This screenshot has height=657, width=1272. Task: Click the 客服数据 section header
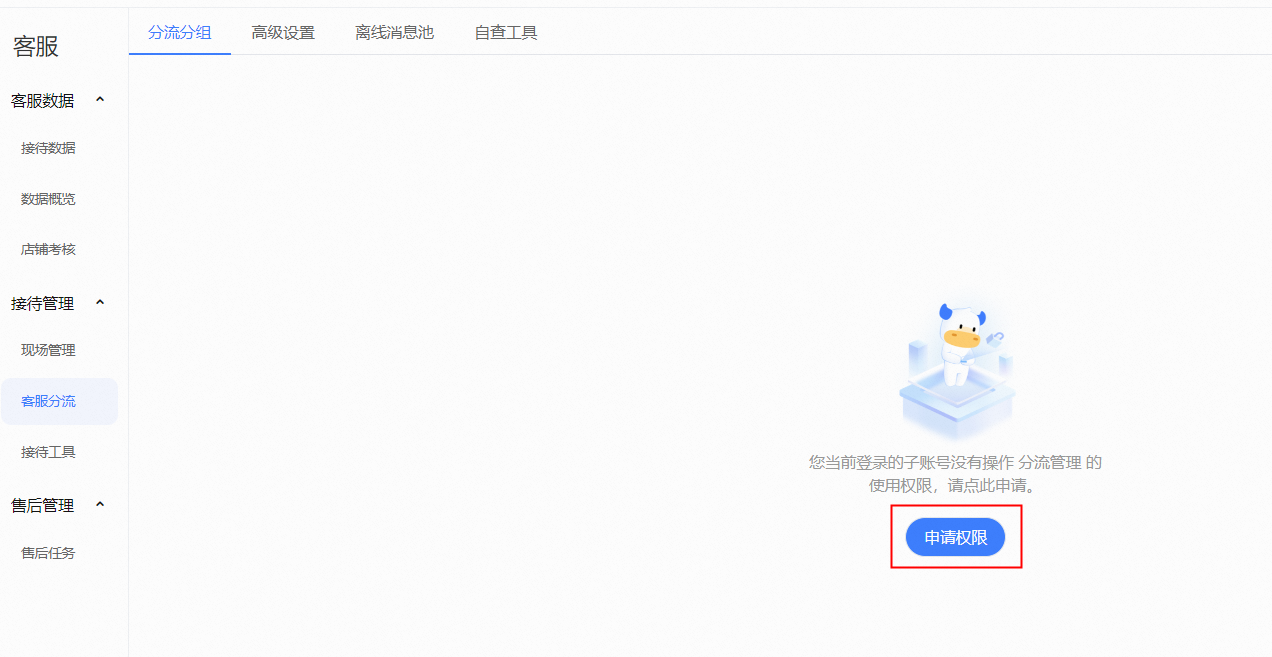click(42, 101)
